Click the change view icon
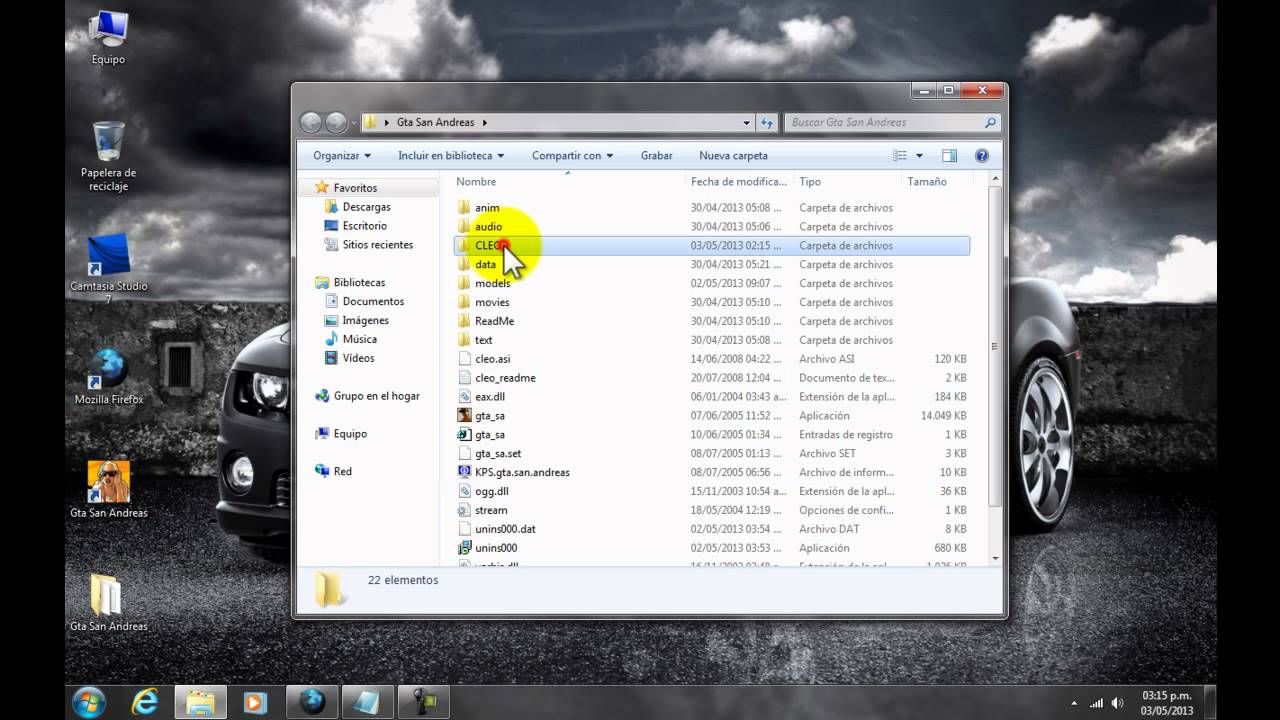1280x720 pixels. [x=899, y=155]
